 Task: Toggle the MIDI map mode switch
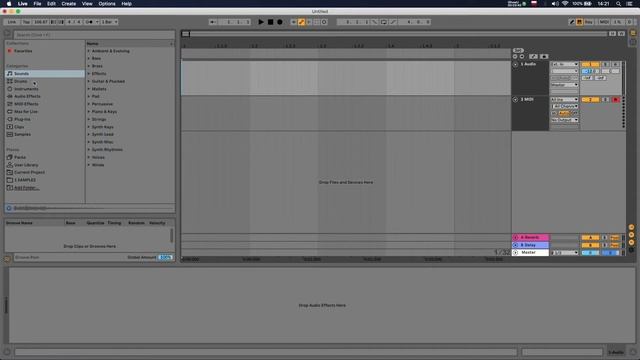pyautogui.click(x=604, y=22)
